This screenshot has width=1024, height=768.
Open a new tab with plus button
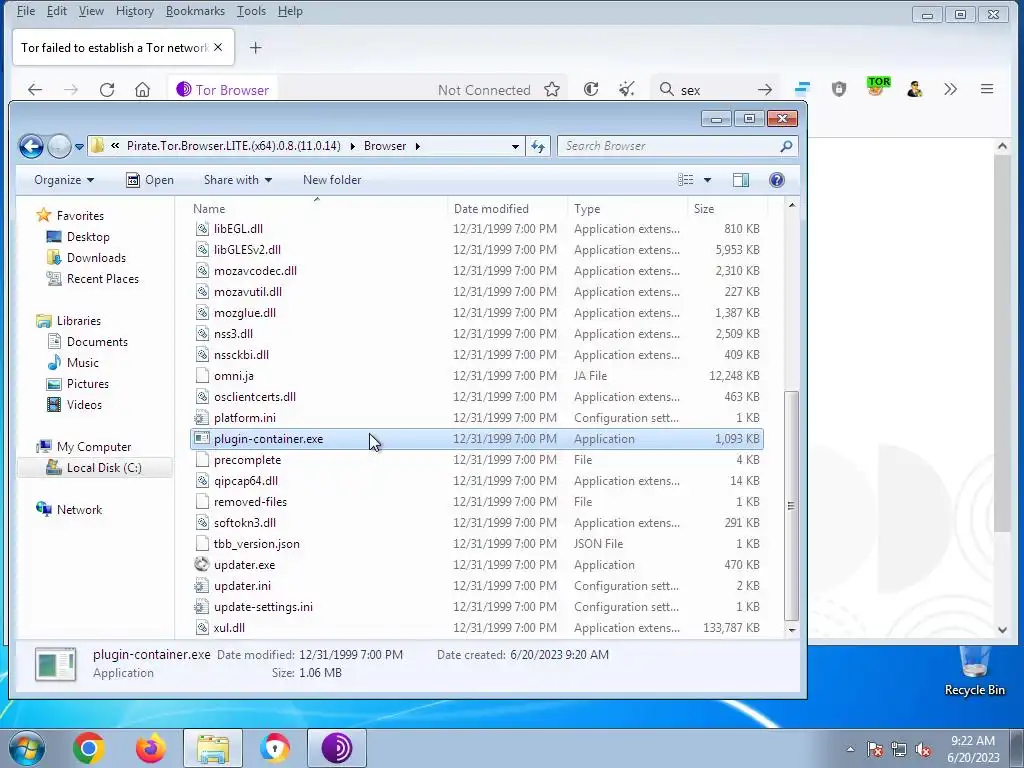tap(256, 48)
